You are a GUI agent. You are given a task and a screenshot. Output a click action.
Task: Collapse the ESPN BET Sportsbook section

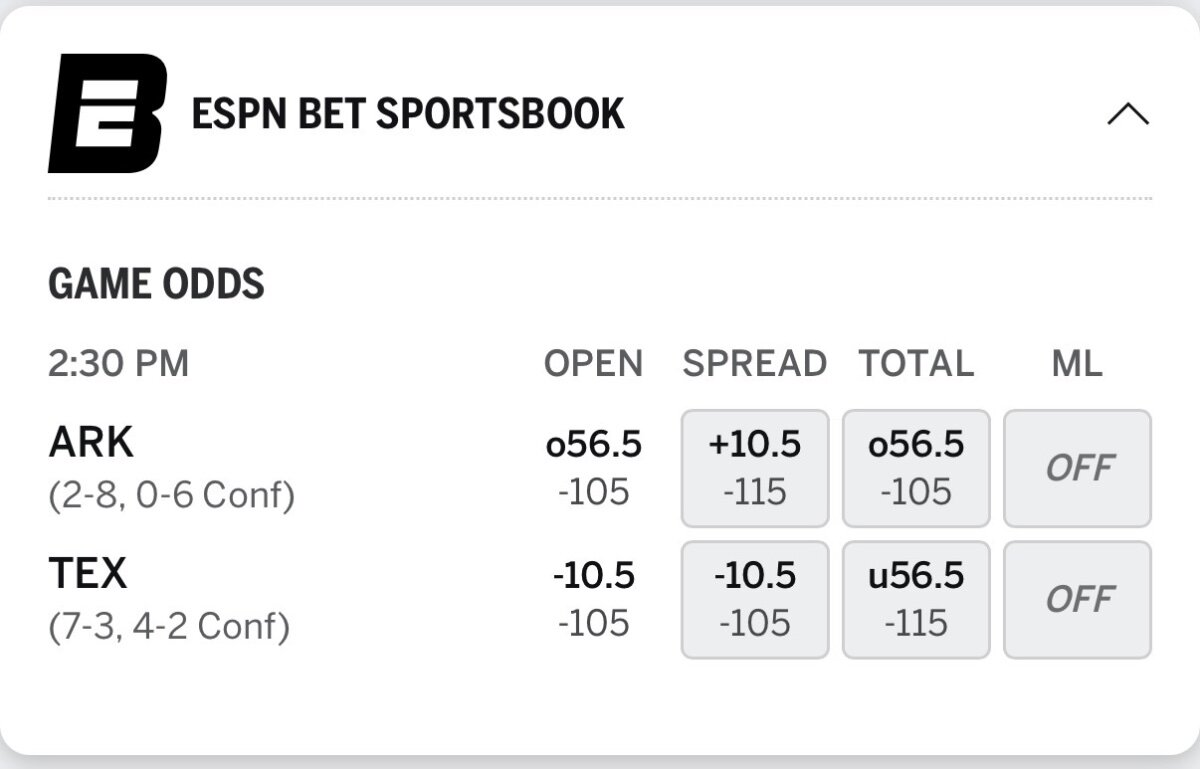1128,115
